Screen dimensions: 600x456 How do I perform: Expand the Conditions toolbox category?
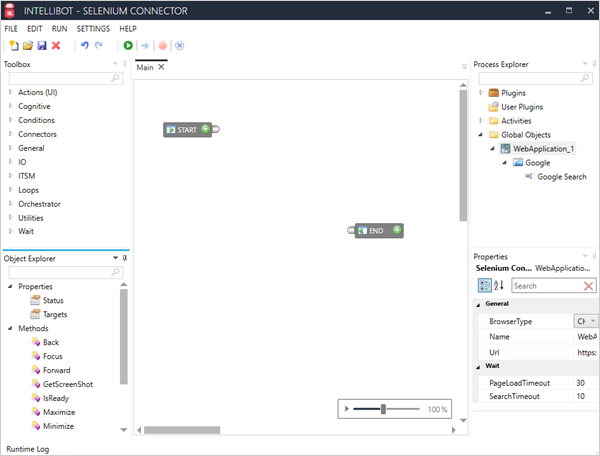11,120
